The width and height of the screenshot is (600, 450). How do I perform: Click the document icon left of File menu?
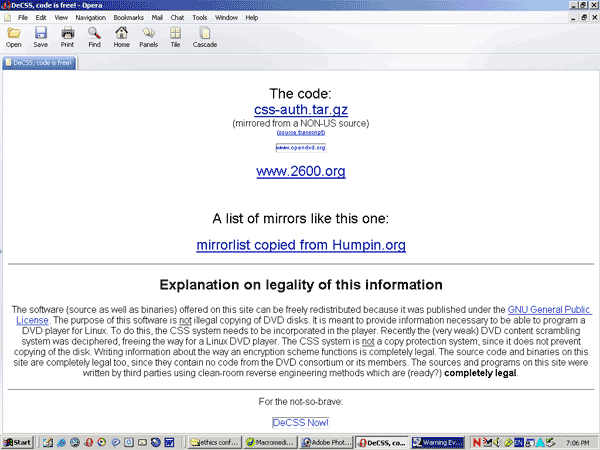(x=8, y=18)
